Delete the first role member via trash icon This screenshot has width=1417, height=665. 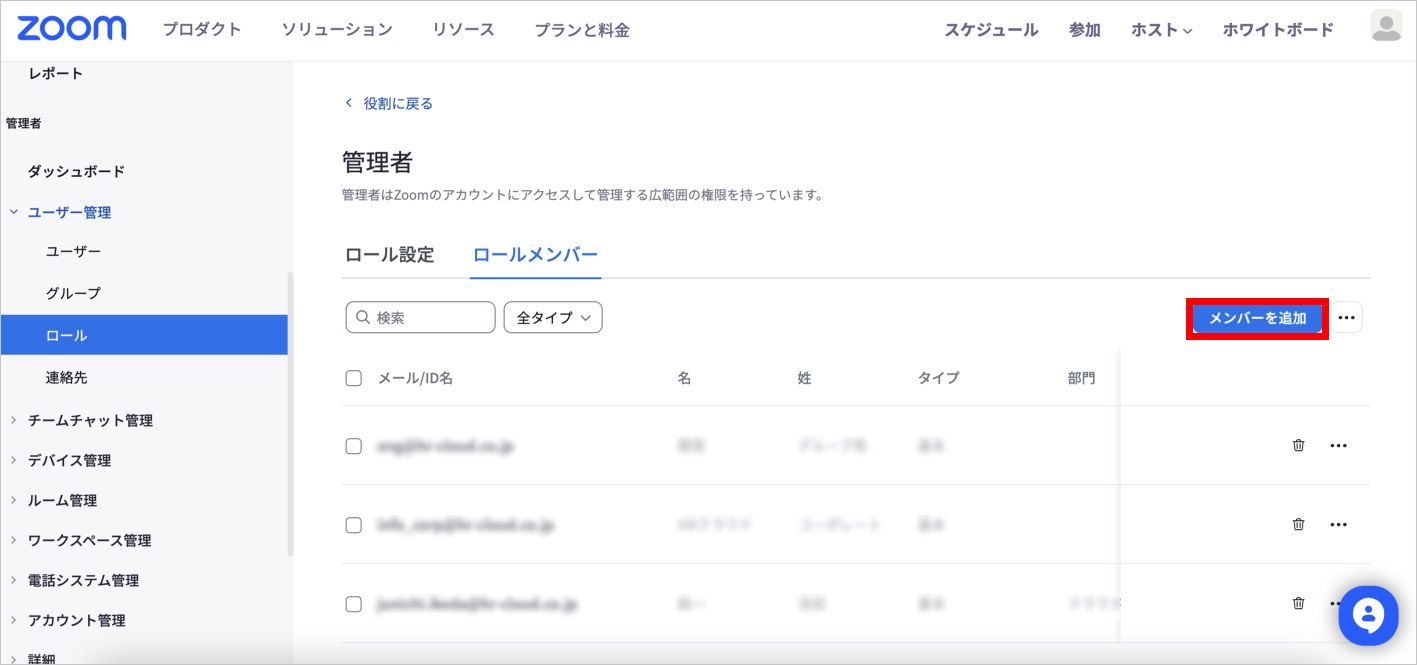pos(1298,445)
